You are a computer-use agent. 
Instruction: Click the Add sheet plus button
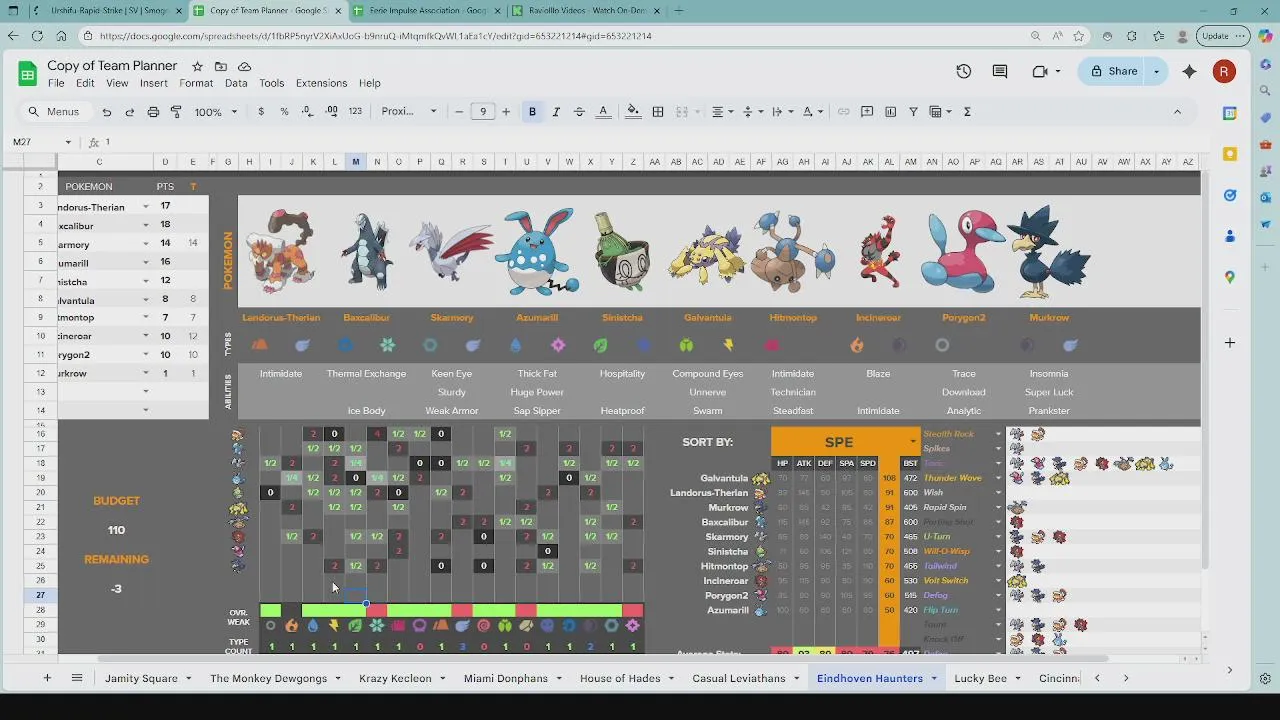(46, 678)
